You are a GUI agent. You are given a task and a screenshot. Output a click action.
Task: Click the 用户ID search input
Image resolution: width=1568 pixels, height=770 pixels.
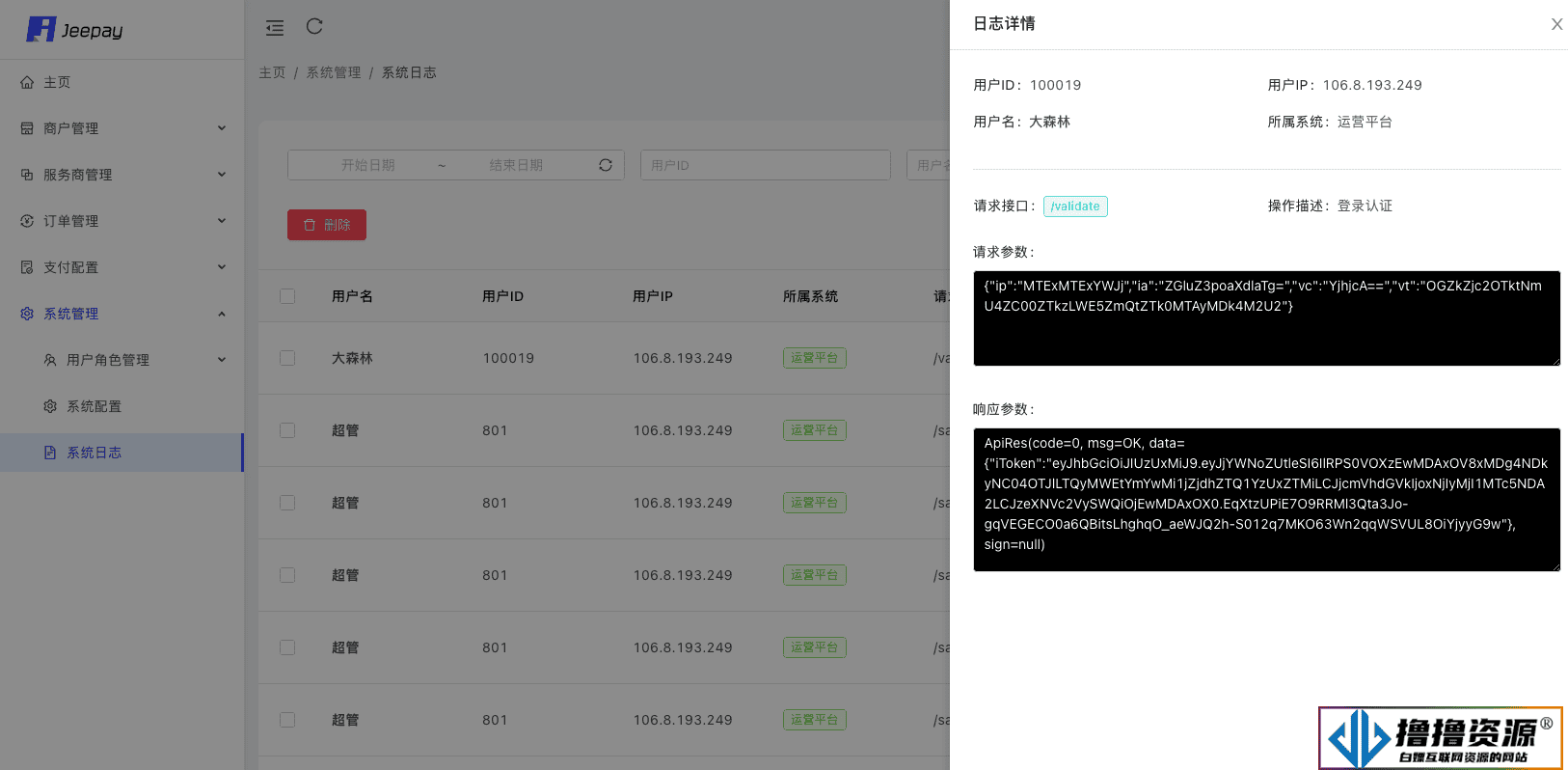click(766, 165)
